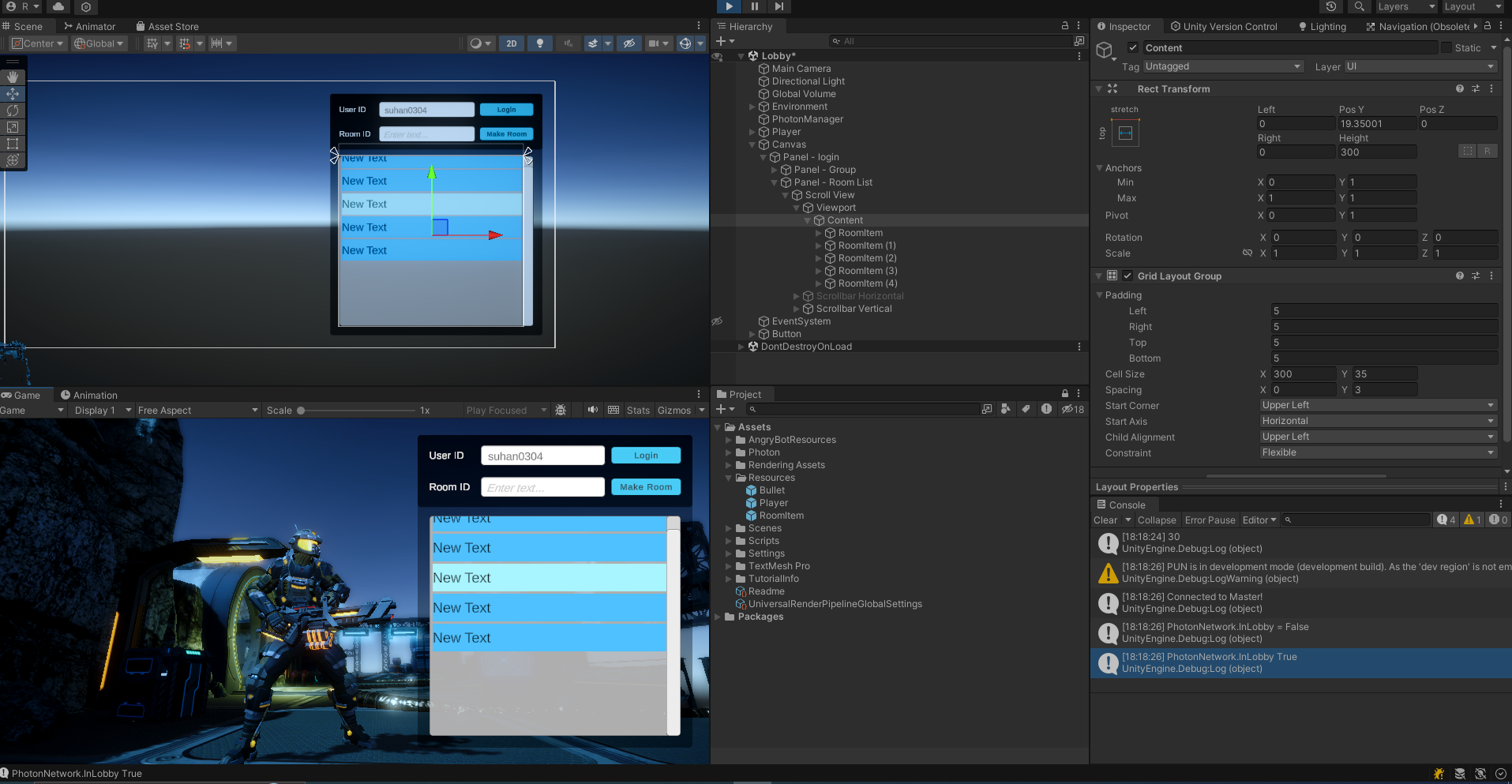Switch to the Asset Store tab

[x=167, y=27]
